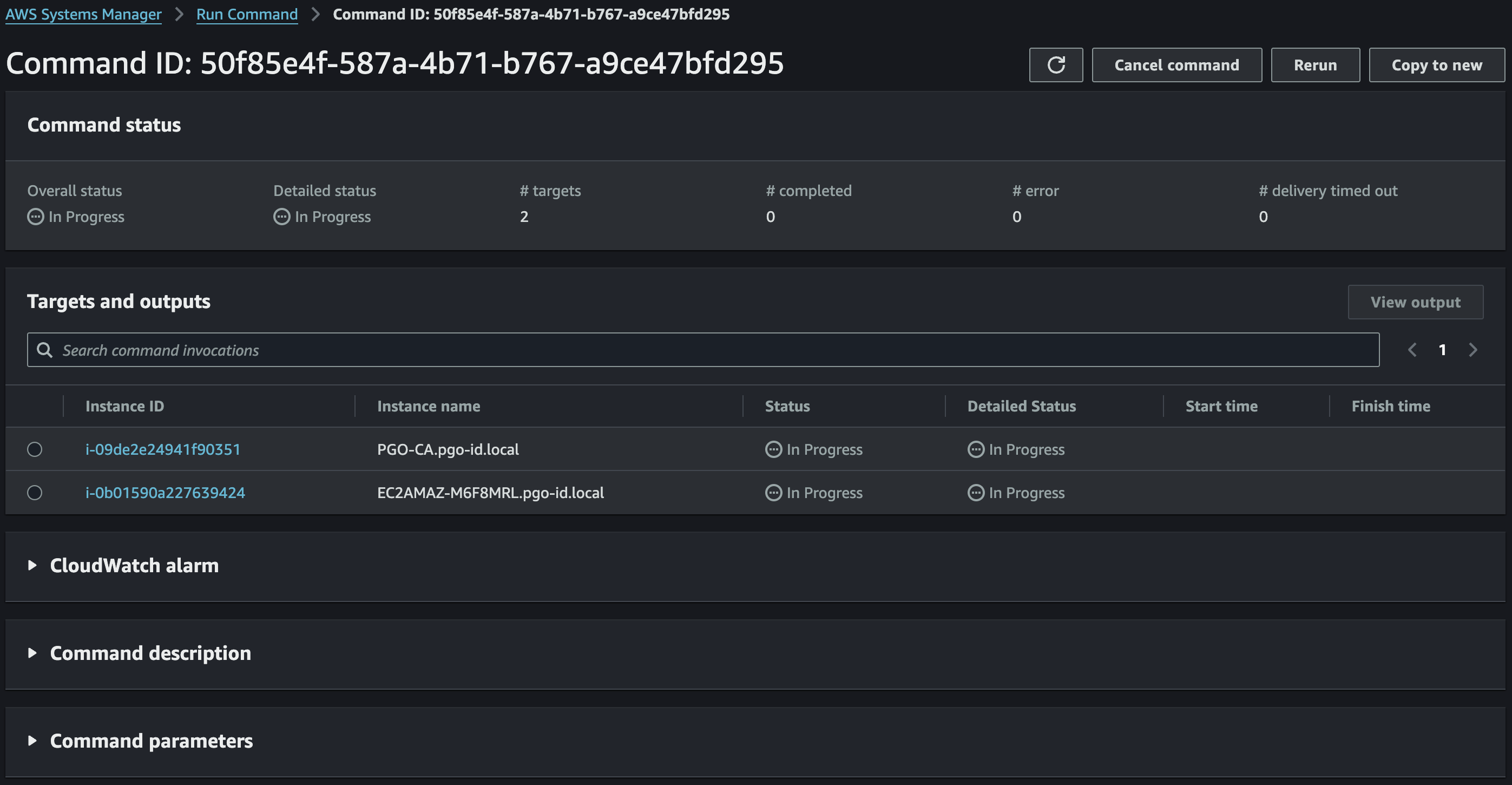Open output with the View output button

coord(1415,302)
